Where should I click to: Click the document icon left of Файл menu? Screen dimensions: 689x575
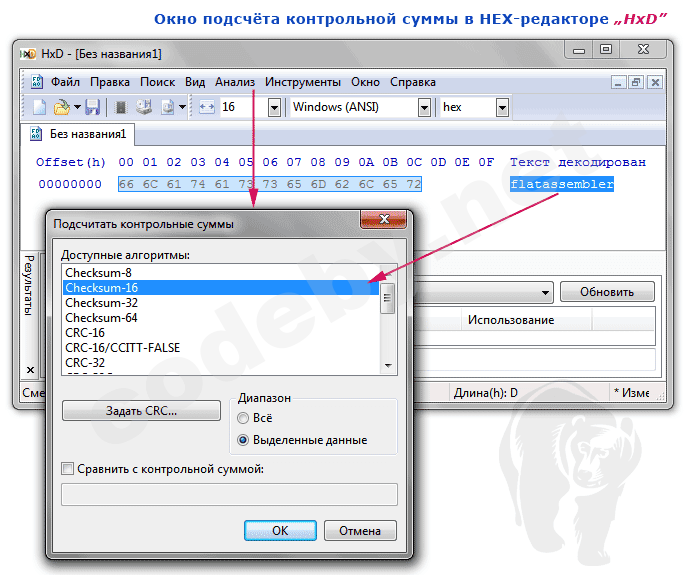[36, 82]
